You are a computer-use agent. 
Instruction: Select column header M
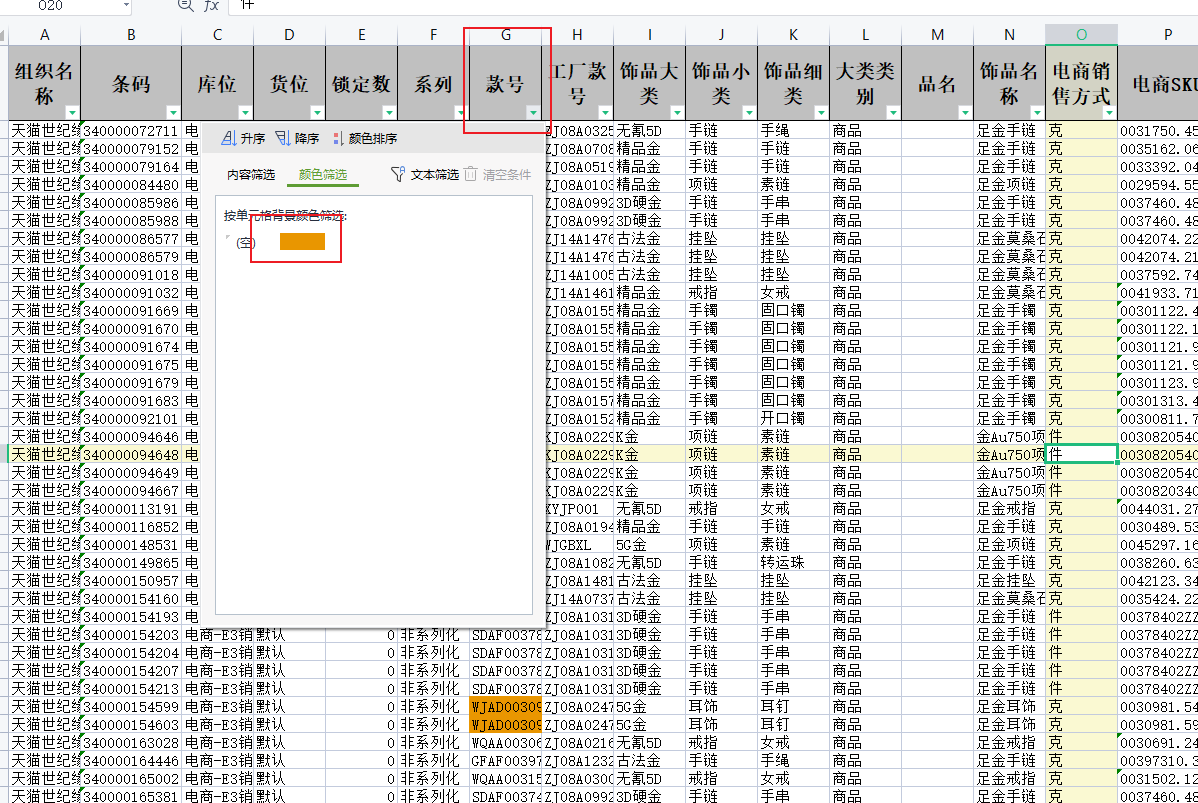(x=937, y=35)
